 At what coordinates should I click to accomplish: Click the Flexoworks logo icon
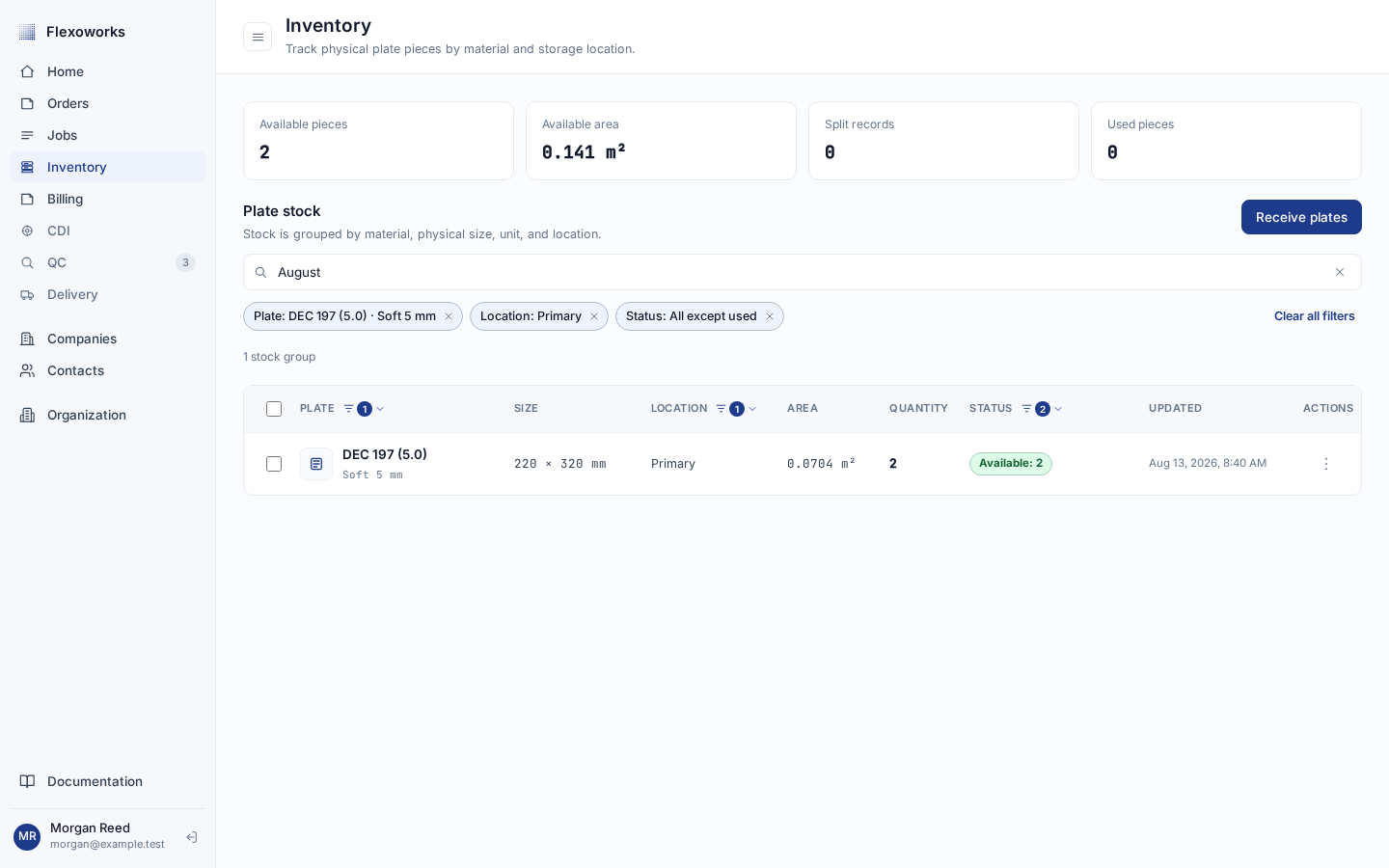point(27,32)
